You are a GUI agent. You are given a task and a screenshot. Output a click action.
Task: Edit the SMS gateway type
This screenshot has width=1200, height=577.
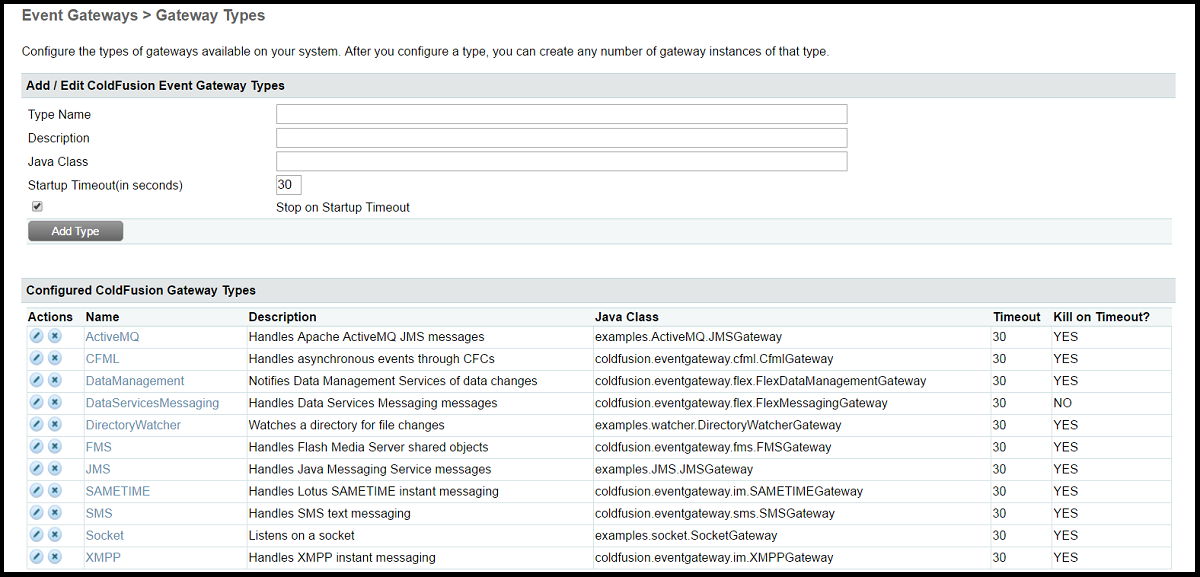[37, 513]
